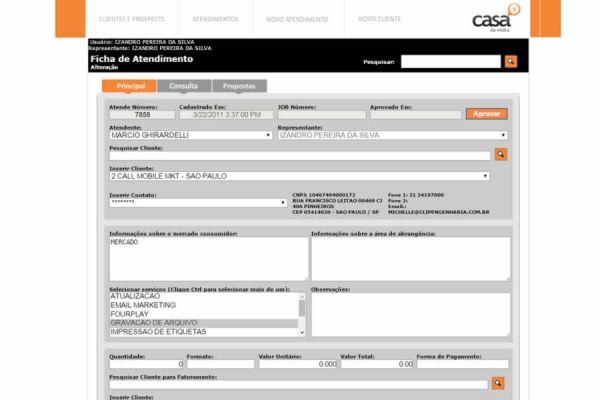600x400 pixels.
Task: Switch to the Principal tab
Action: point(129,86)
